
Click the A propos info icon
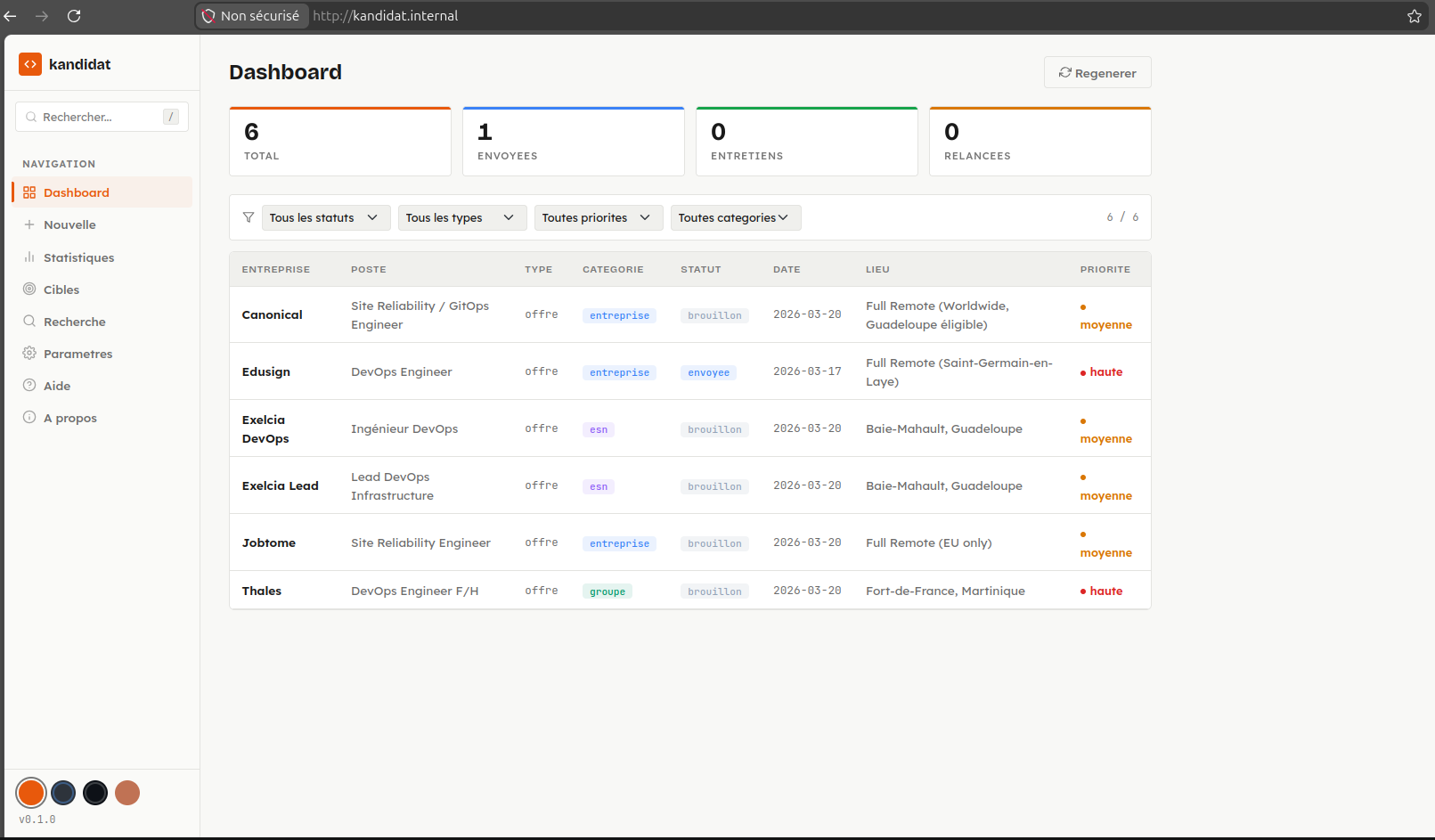(x=29, y=418)
